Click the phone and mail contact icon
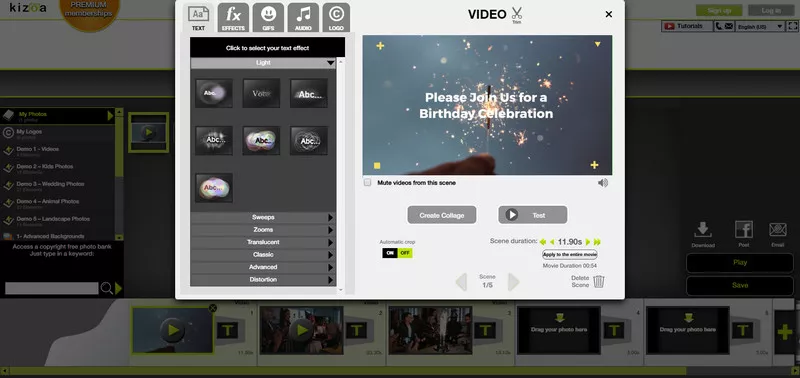The width and height of the screenshot is (800, 378). pyautogui.click(x=724, y=26)
